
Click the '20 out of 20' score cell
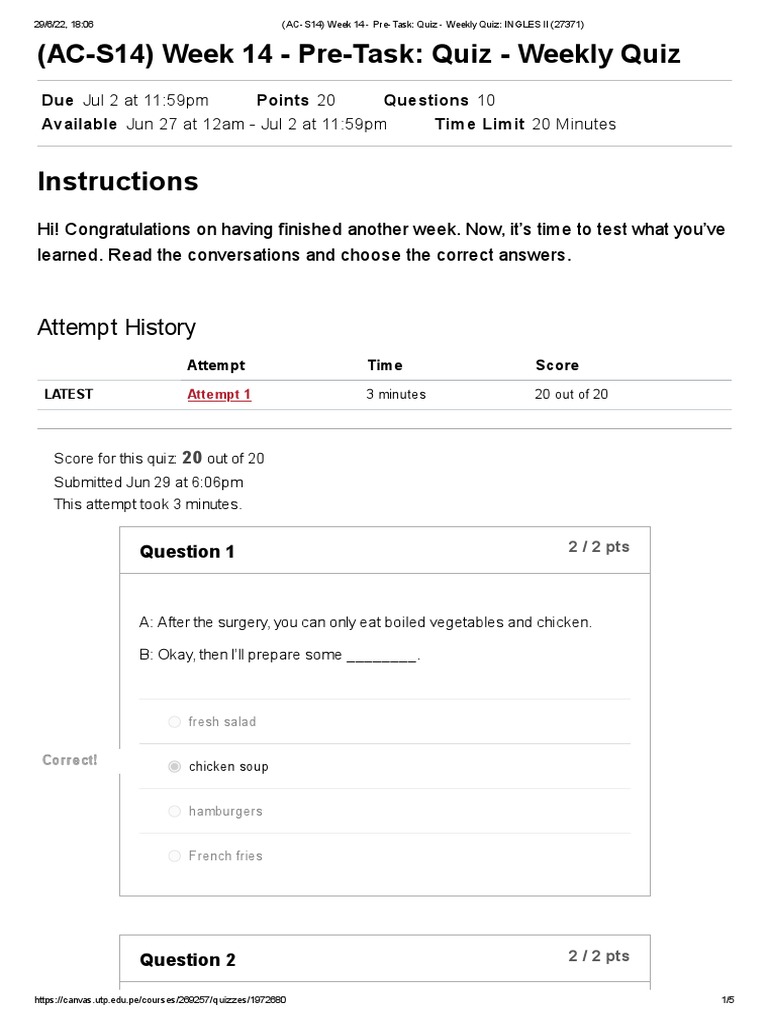(x=571, y=394)
